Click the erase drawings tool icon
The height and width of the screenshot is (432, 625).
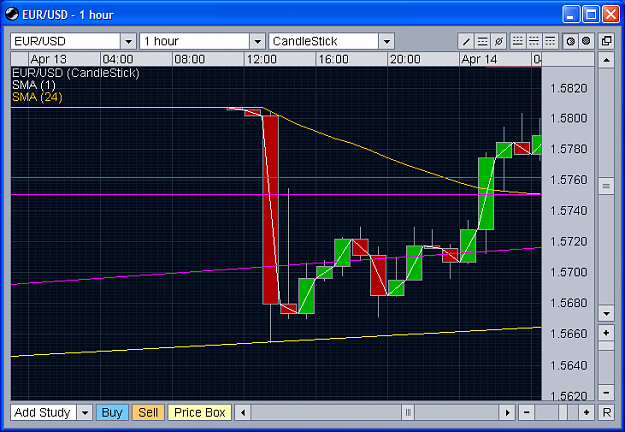[499, 41]
